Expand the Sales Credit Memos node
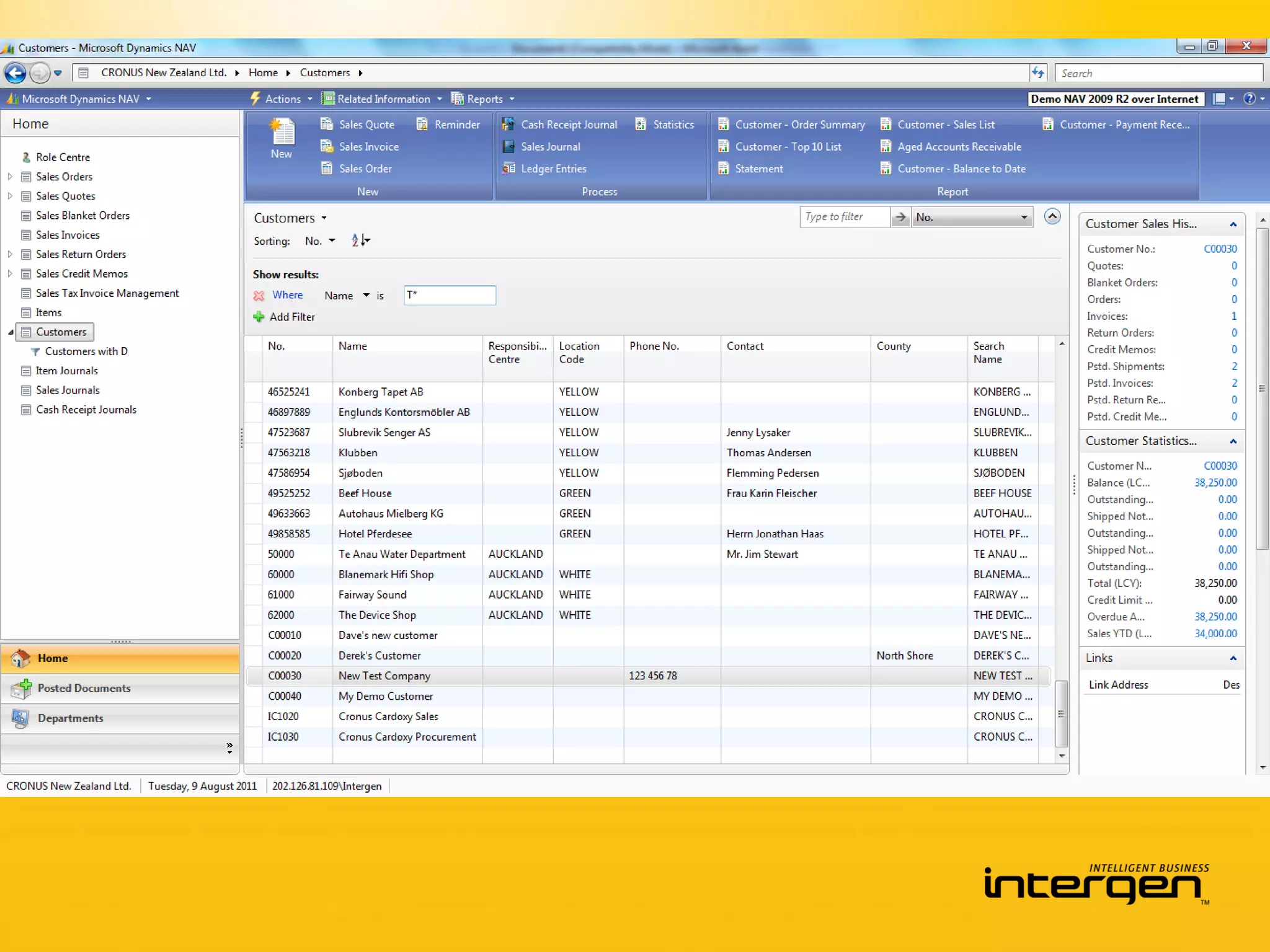 [10, 273]
